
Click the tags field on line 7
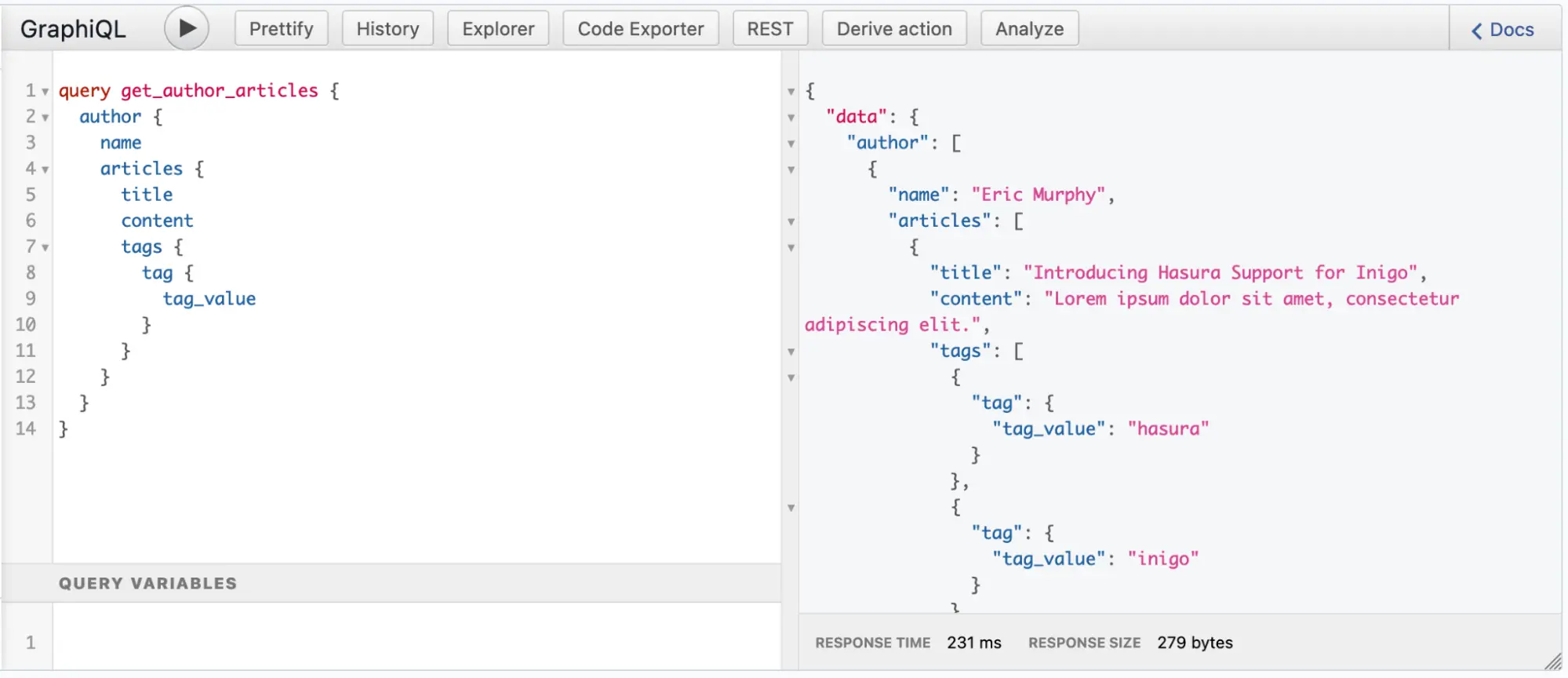(x=141, y=247)
